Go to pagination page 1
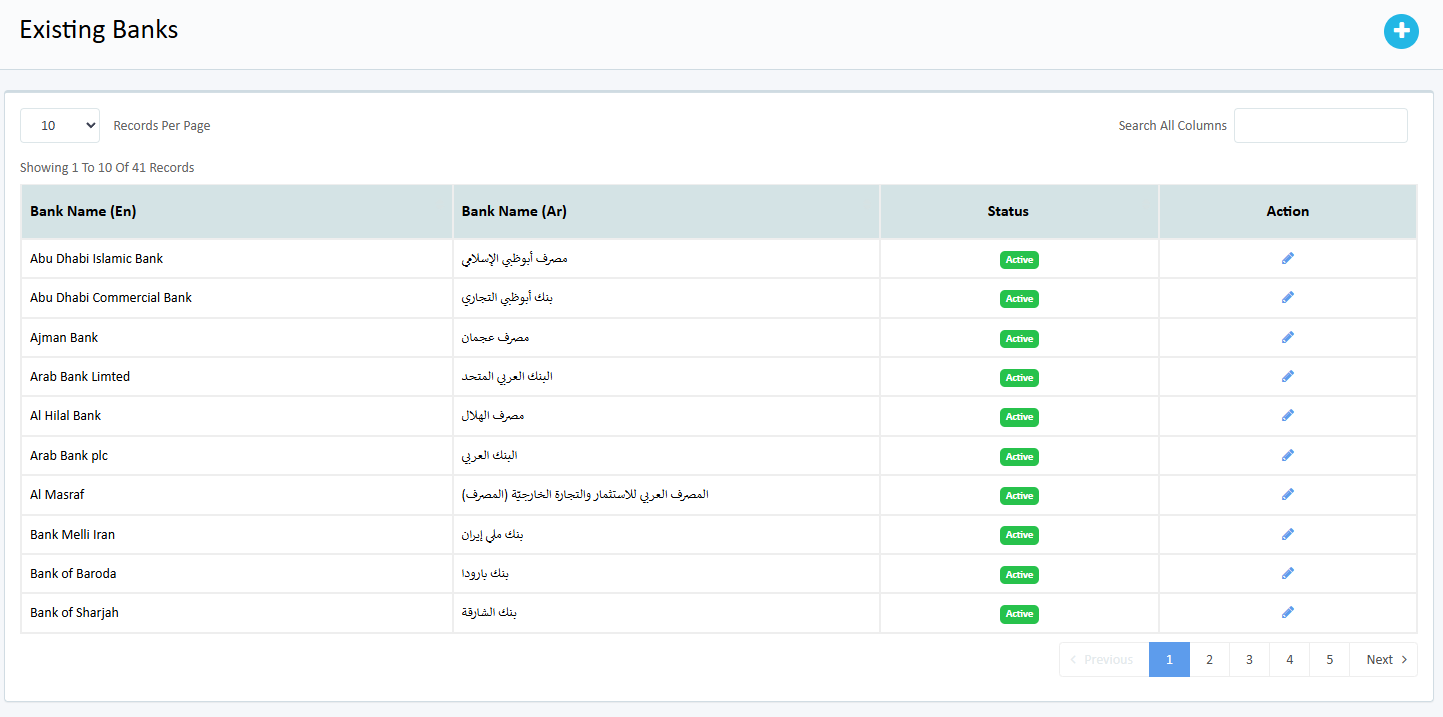1443x717 pixels. [1169, 659]
